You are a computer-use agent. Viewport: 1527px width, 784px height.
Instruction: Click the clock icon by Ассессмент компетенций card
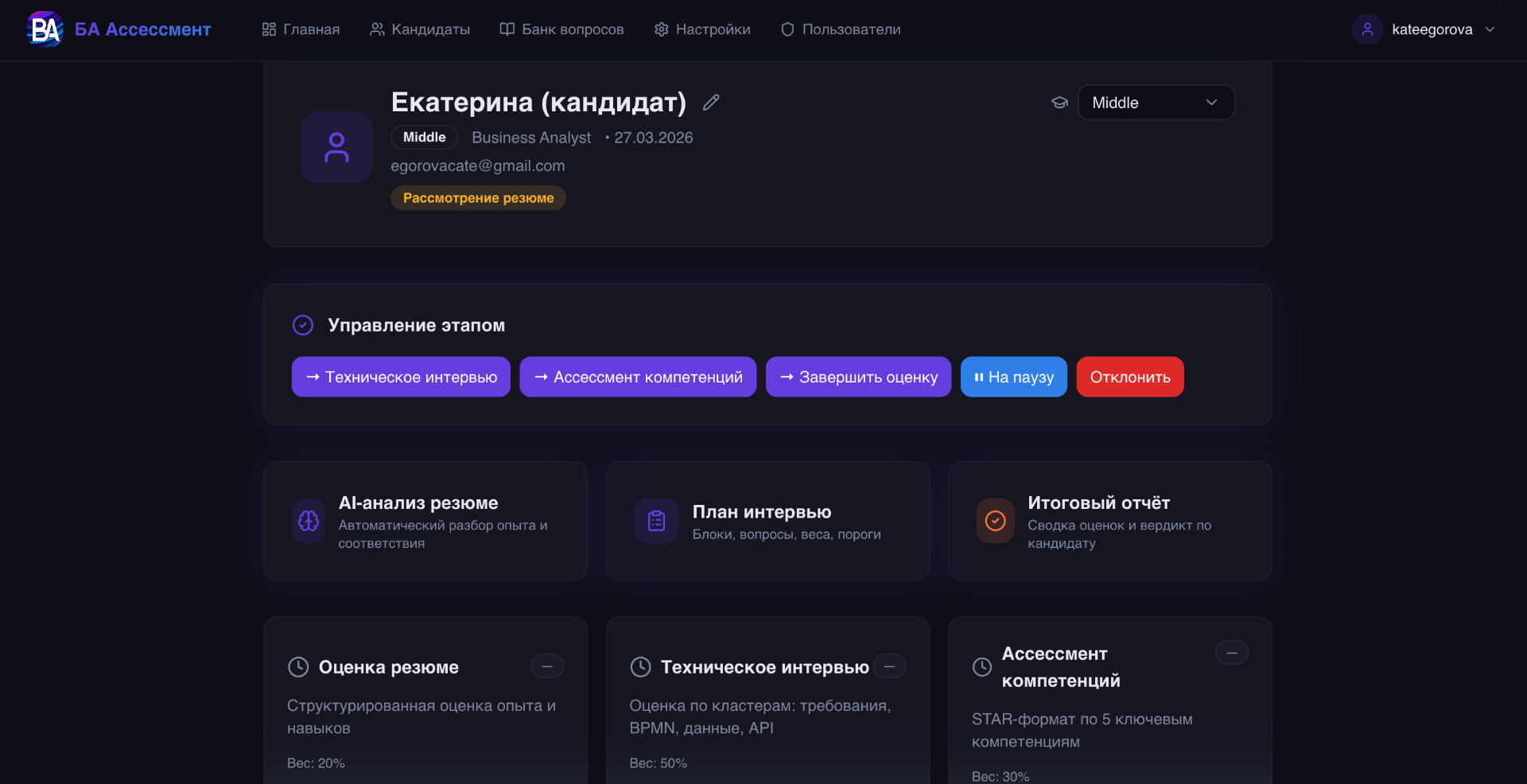982,667
